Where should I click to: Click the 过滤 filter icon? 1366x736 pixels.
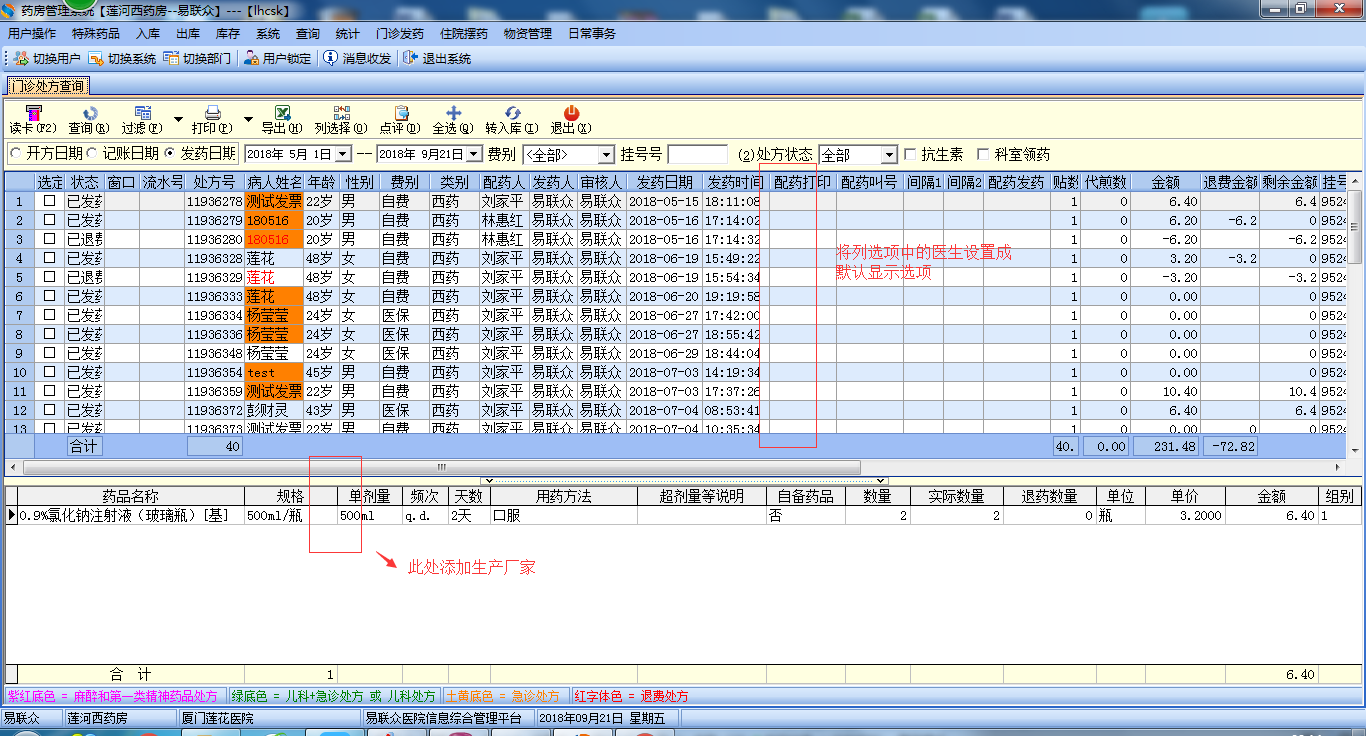pyautogui.click(x=142, y=113)
